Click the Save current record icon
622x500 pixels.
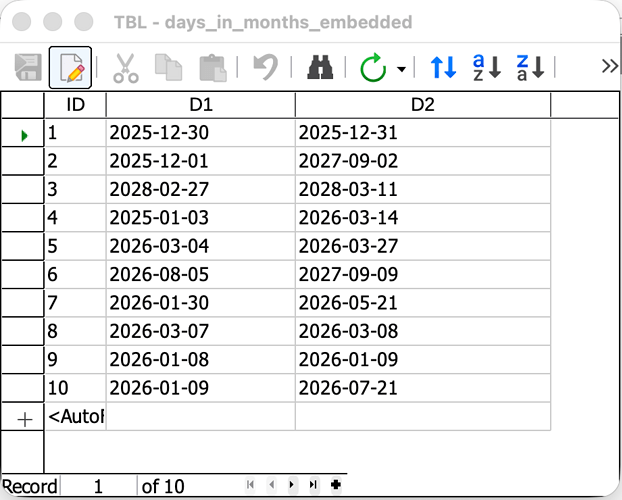(x=27, y=68)
